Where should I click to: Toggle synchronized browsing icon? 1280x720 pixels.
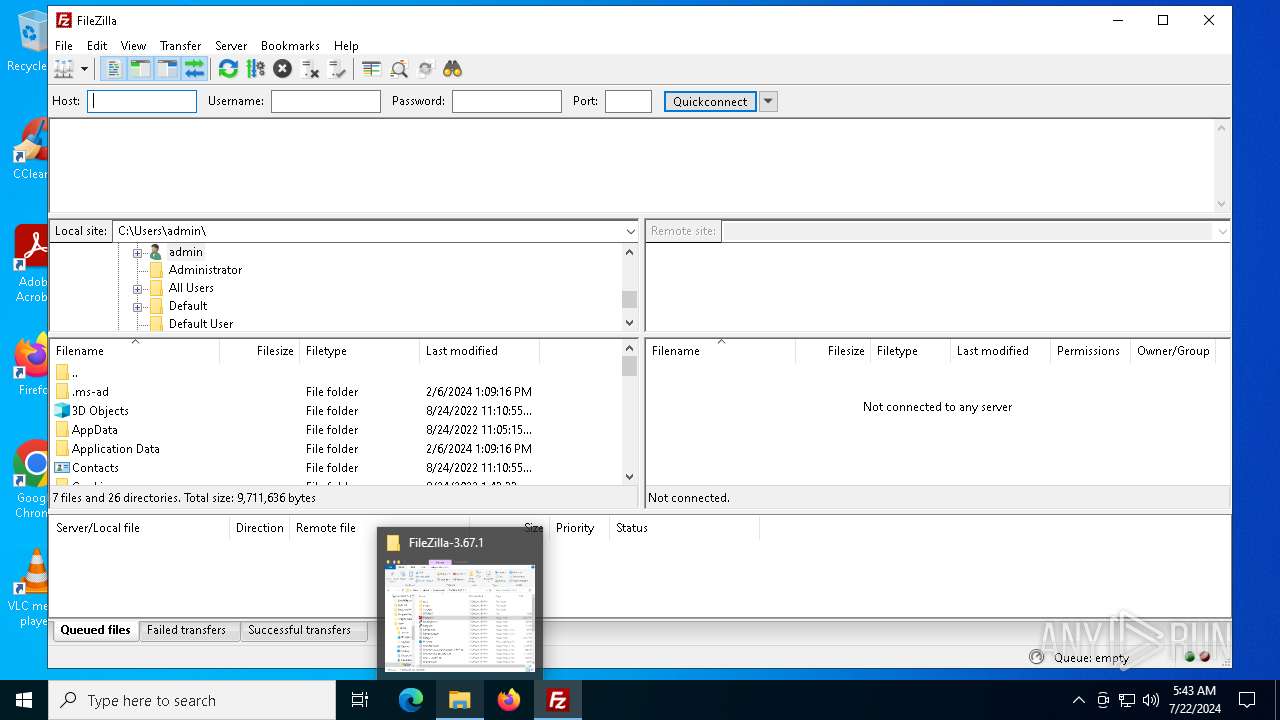pos(425,69)
